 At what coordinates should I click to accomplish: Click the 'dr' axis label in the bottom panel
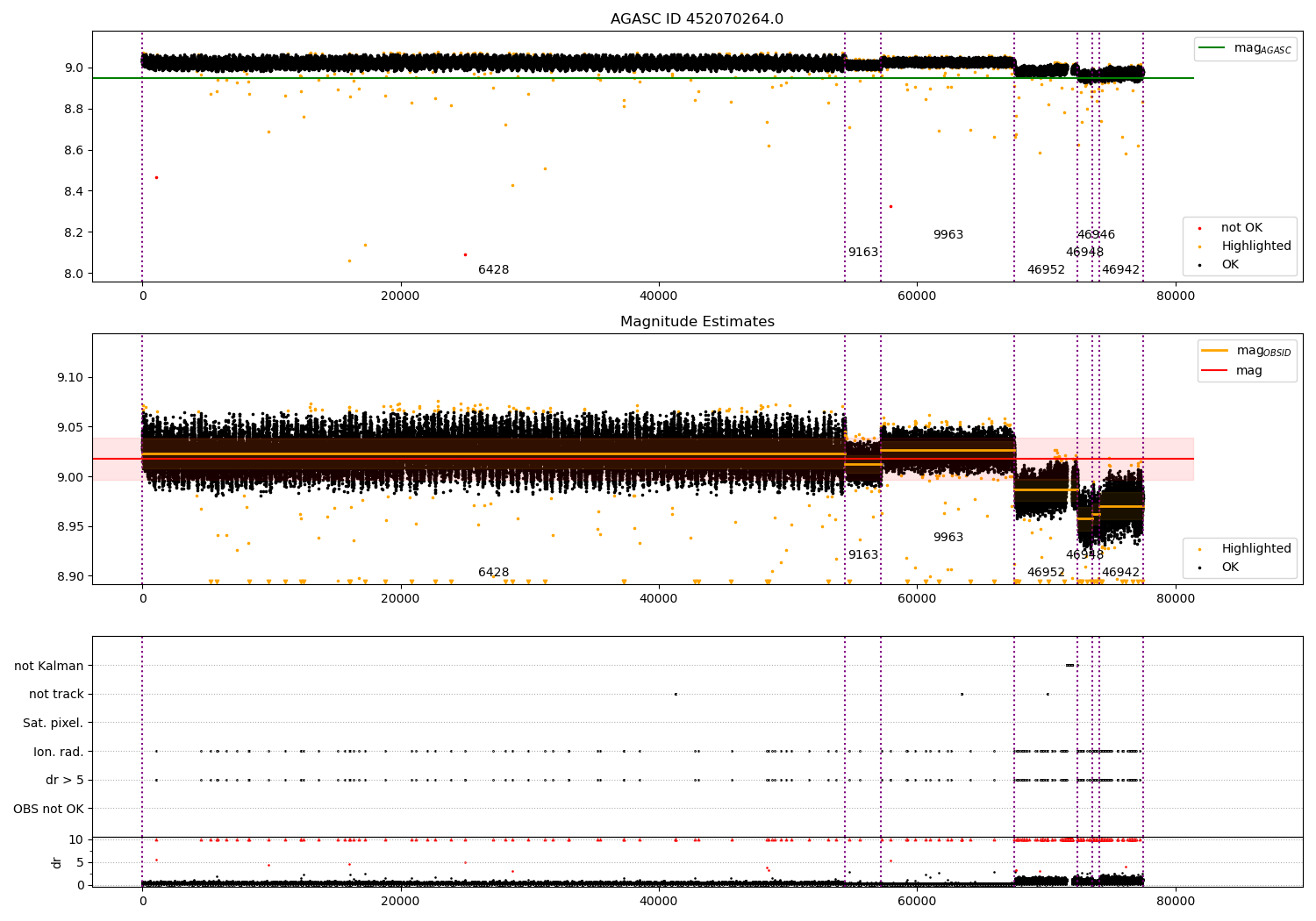[x=57, y=862]
